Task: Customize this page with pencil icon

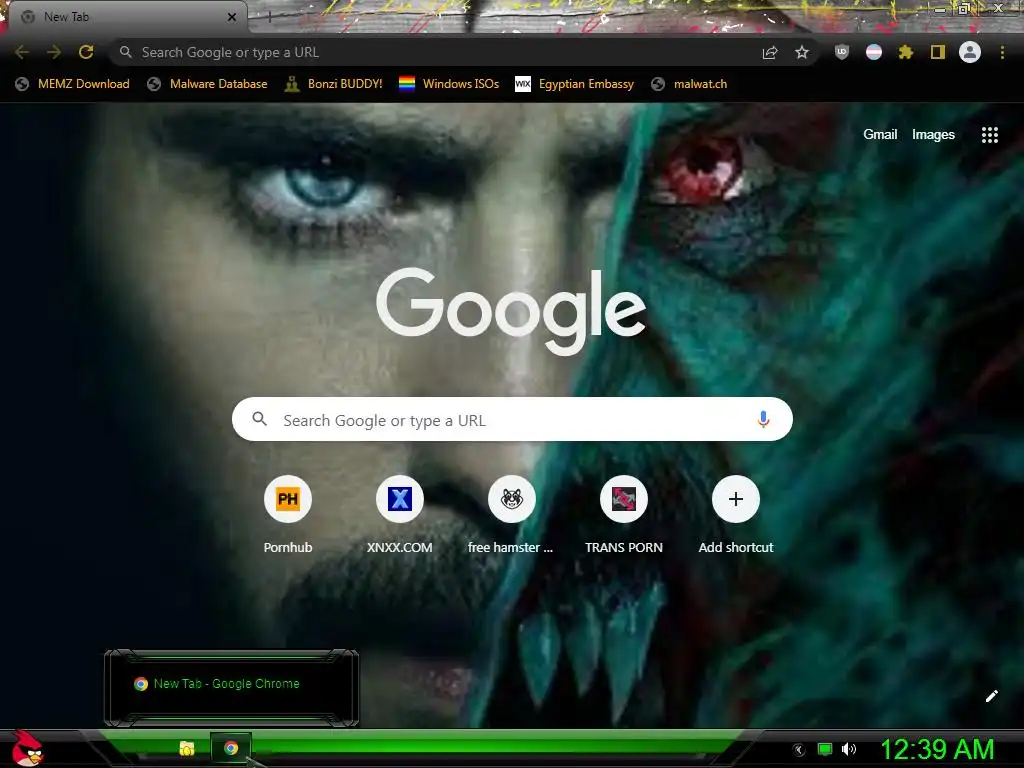Action: pyautogui.click(x=991, y=696)
